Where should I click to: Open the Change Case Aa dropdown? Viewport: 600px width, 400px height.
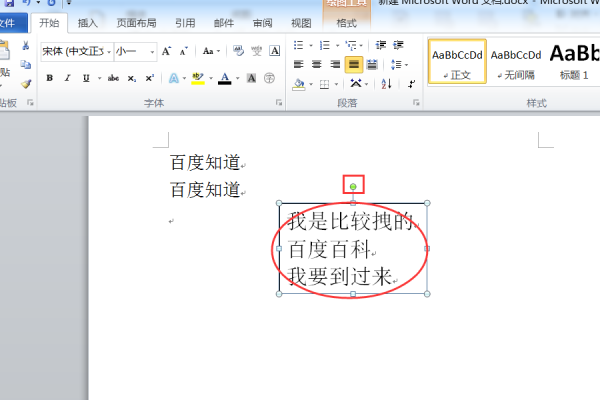coord(212,51)
